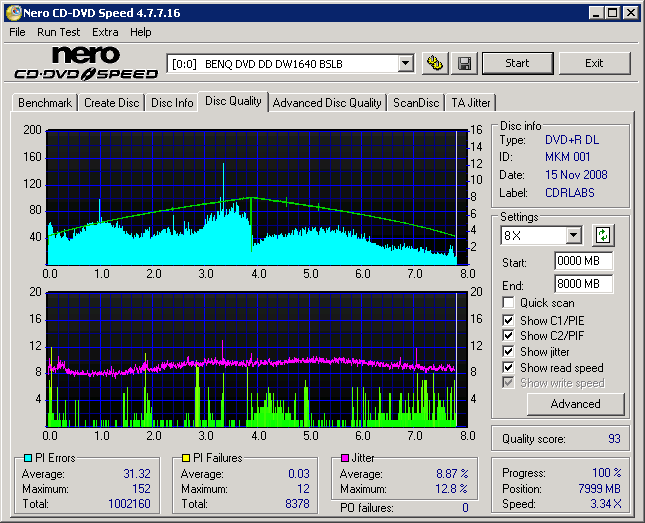Click the save floppy disk icon
645x523 pixels.
(464, 63)
